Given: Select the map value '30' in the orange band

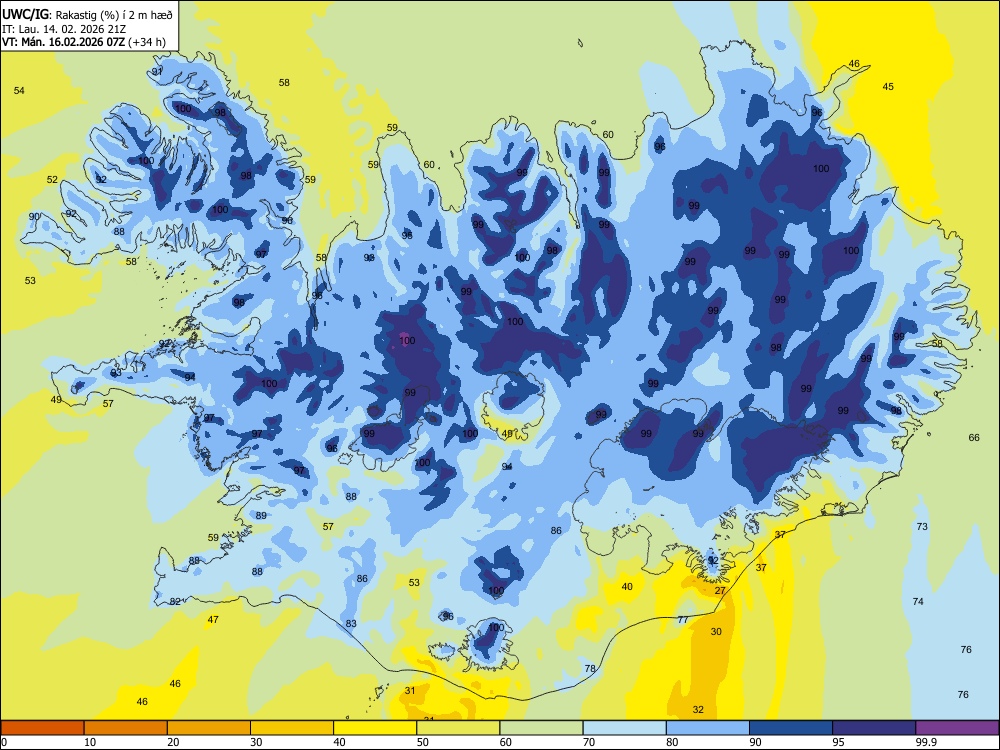Looking at the screenshot, I should pyautogui.click(x=716, y=631).
